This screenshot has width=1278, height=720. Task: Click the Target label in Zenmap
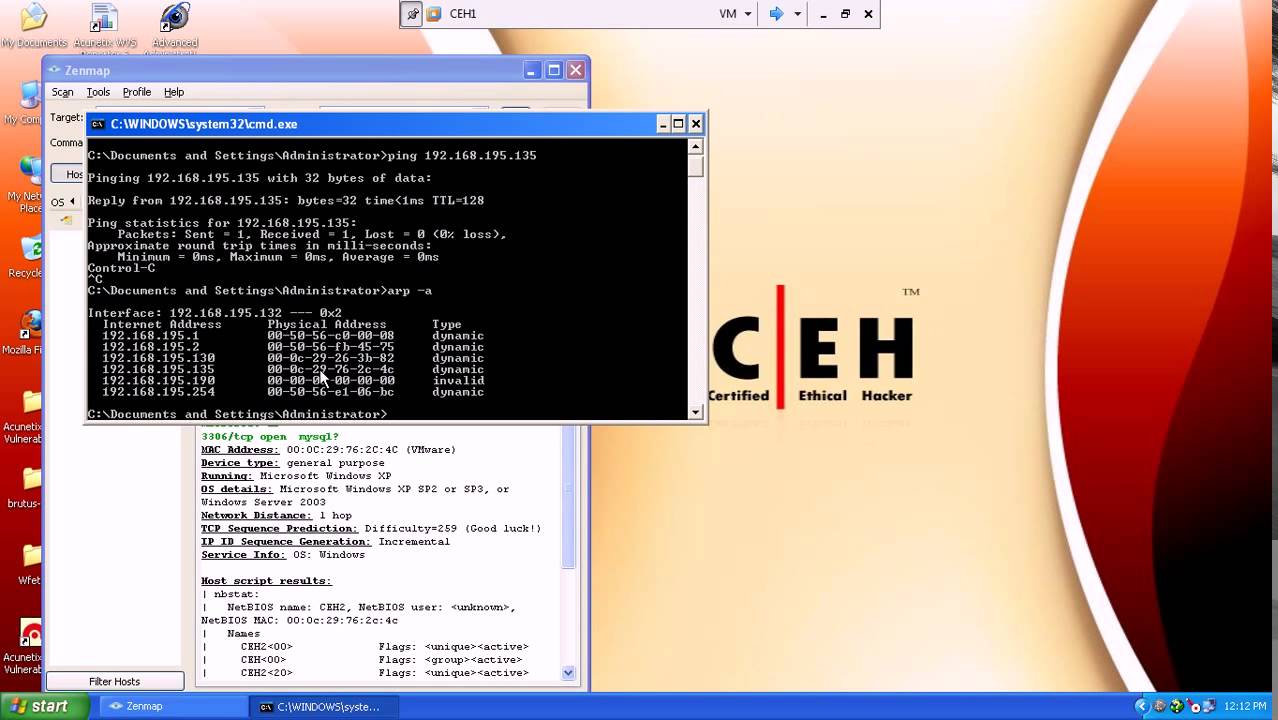pos(67,117)
